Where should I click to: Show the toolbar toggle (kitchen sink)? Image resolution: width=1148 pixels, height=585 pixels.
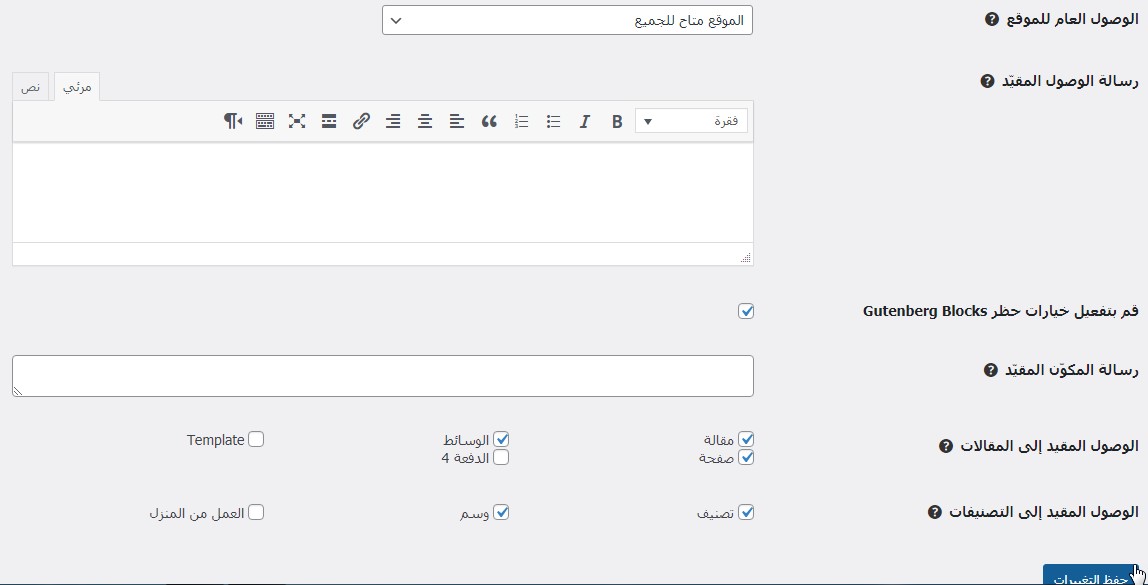click(x=265, y=121)
